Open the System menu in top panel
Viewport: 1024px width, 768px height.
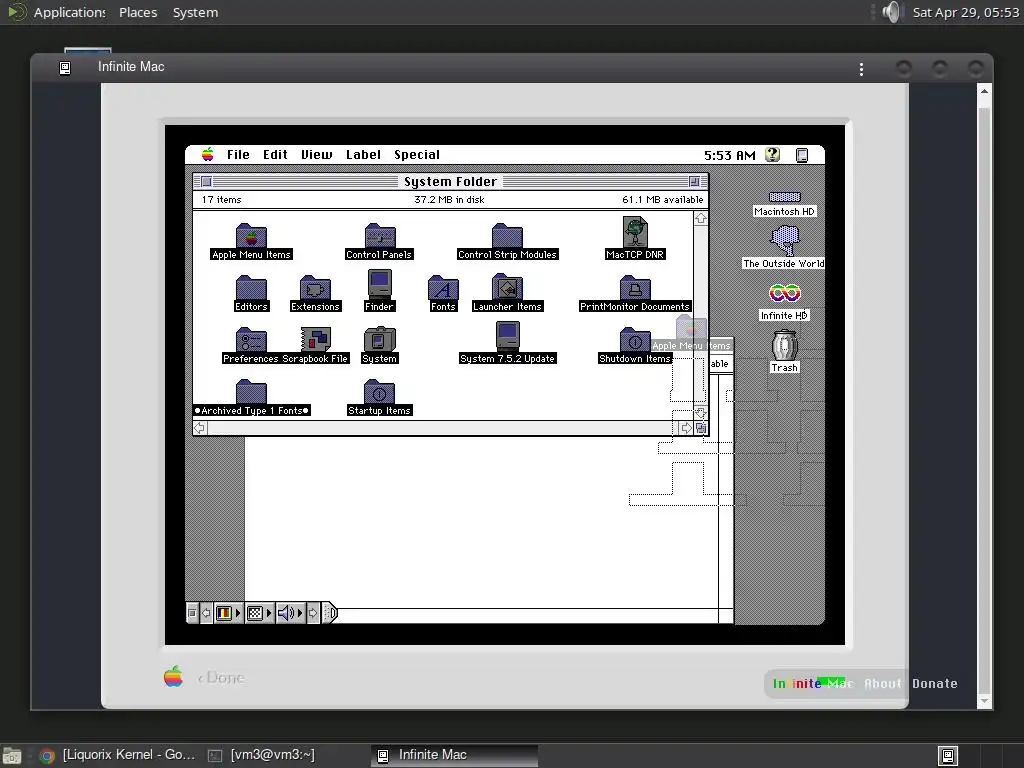click(x=195, y=12)
